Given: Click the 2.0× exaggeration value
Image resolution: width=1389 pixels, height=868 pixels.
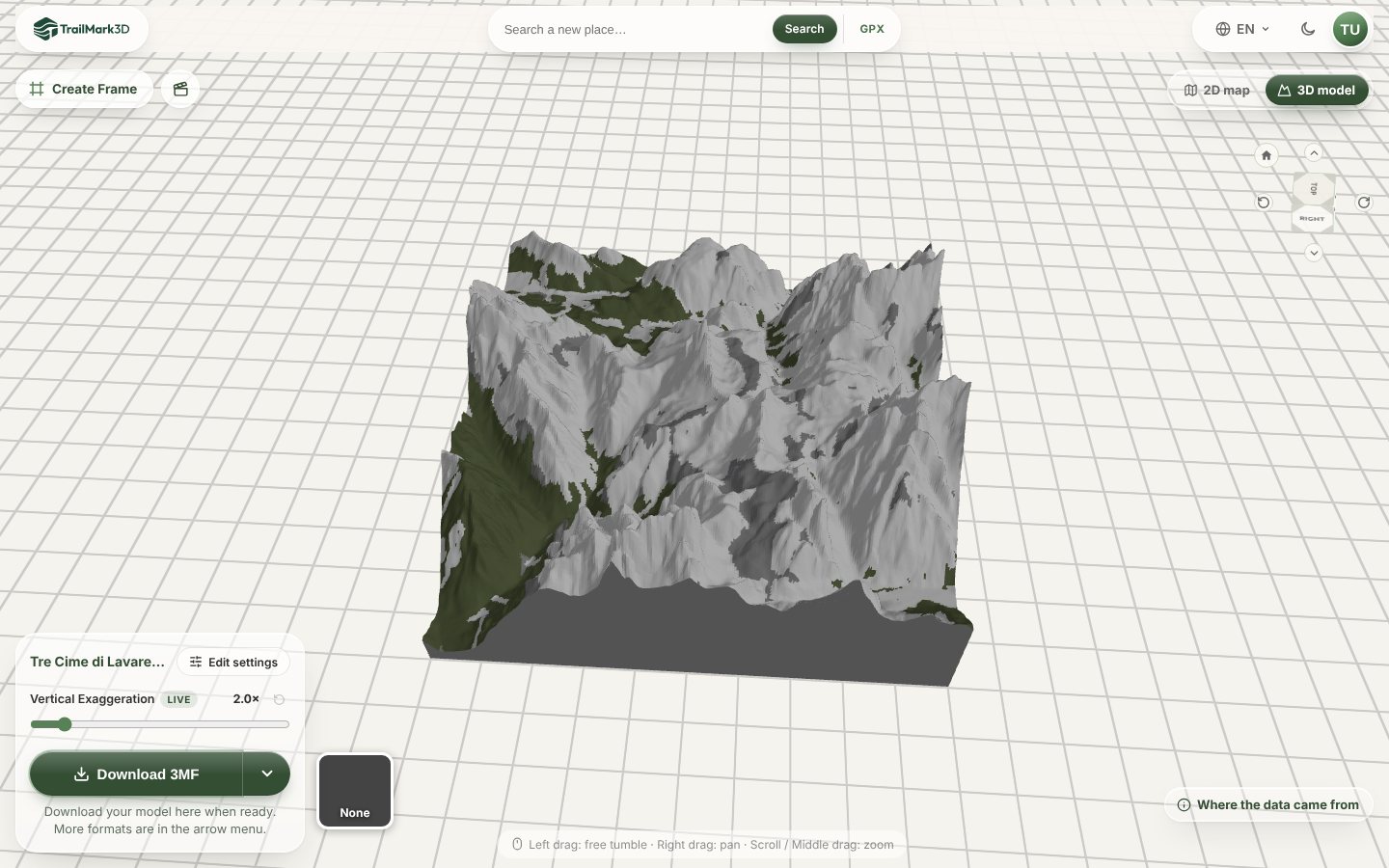Looking at the screenshot, I should (246, 699).
